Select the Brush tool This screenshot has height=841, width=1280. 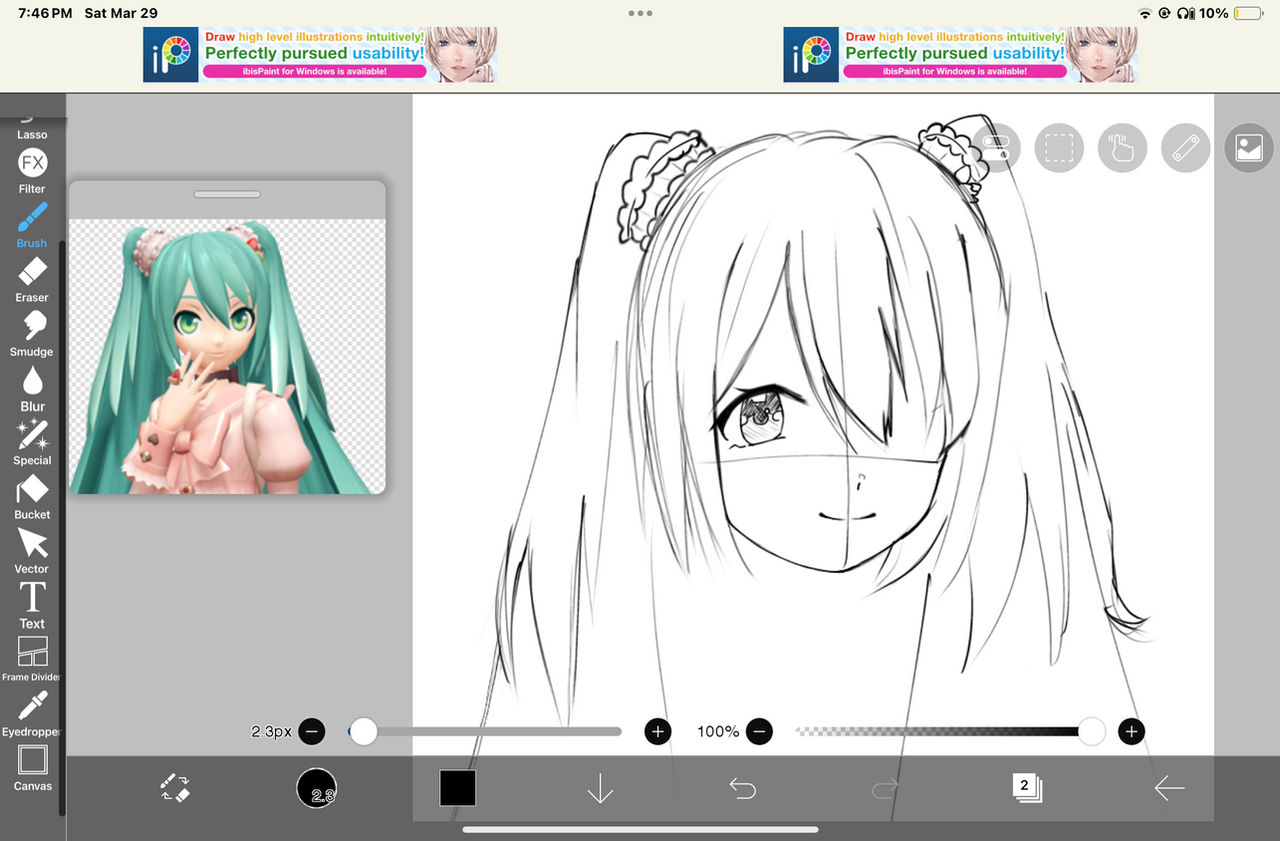tap(32, 225)
